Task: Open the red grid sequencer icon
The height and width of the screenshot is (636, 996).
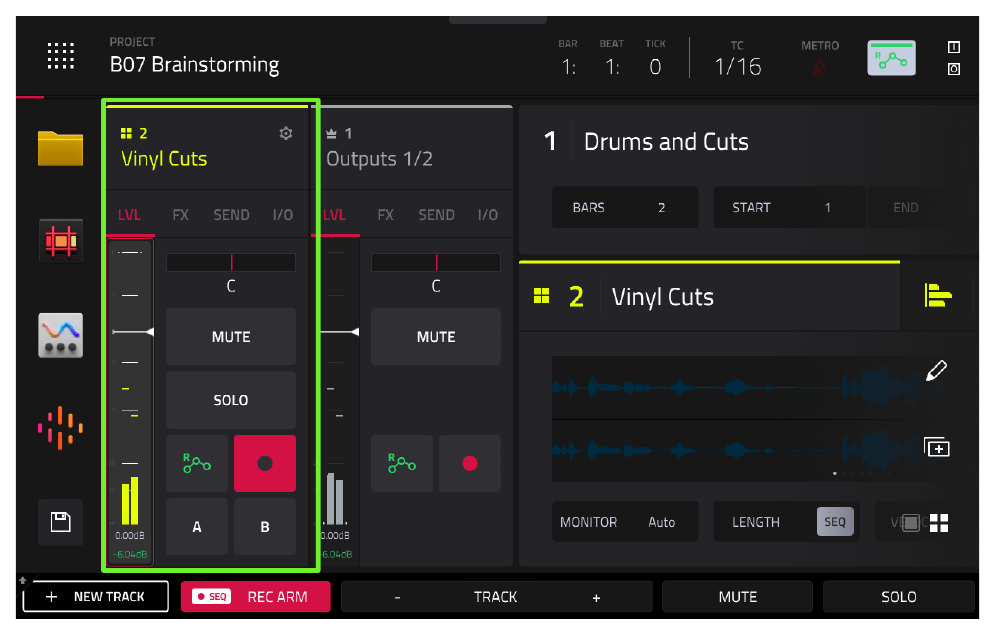Action: [60, 240]
